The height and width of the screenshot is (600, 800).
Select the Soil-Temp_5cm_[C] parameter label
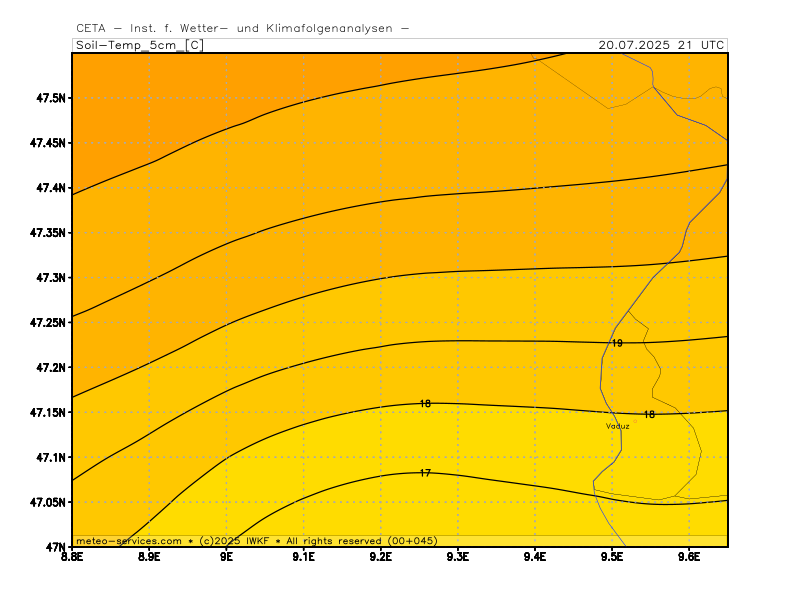(x=140, y=45)
